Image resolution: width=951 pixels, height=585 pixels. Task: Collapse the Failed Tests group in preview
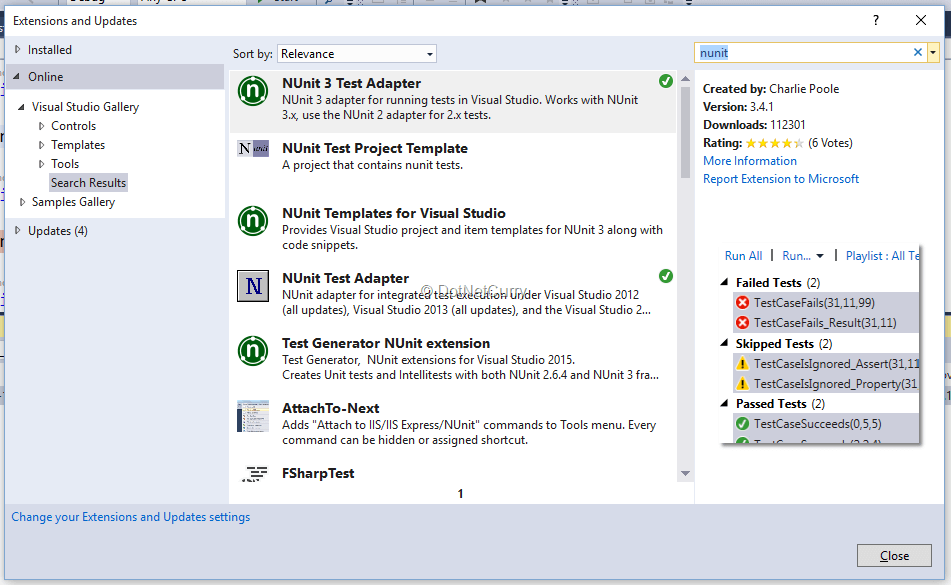click(724, 282)
